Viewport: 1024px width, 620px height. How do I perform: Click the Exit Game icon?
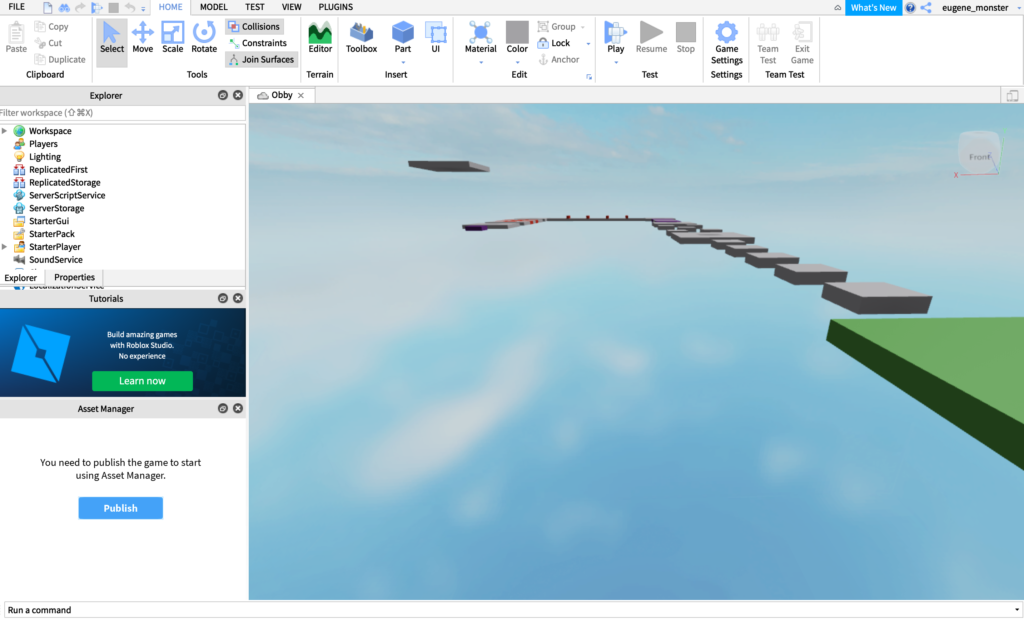pyautogui.click(x=802, y=43)
